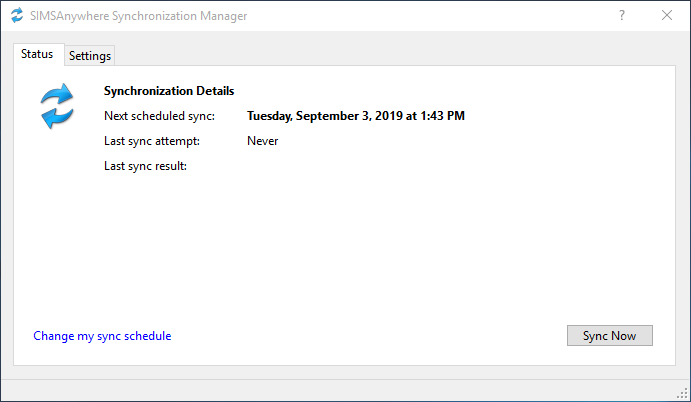The height and width of the screenshot is (402, 691).
Task: Open Change my sync schedule link
Action: click(x=102, y=336)
